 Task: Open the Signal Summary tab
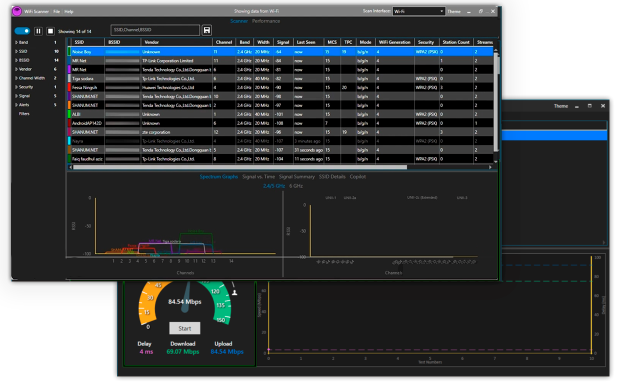297,177
